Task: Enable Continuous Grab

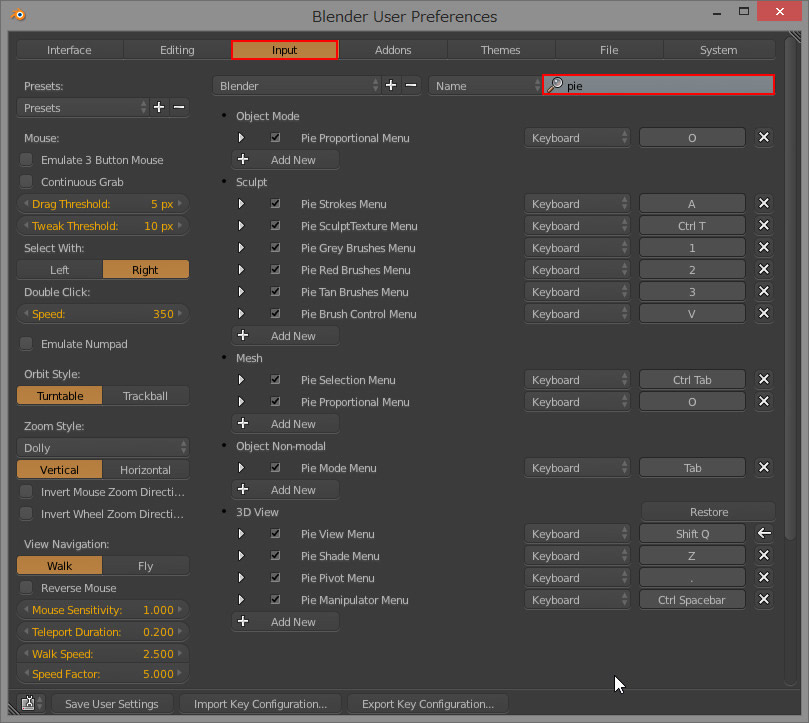Action: (26, 182)
